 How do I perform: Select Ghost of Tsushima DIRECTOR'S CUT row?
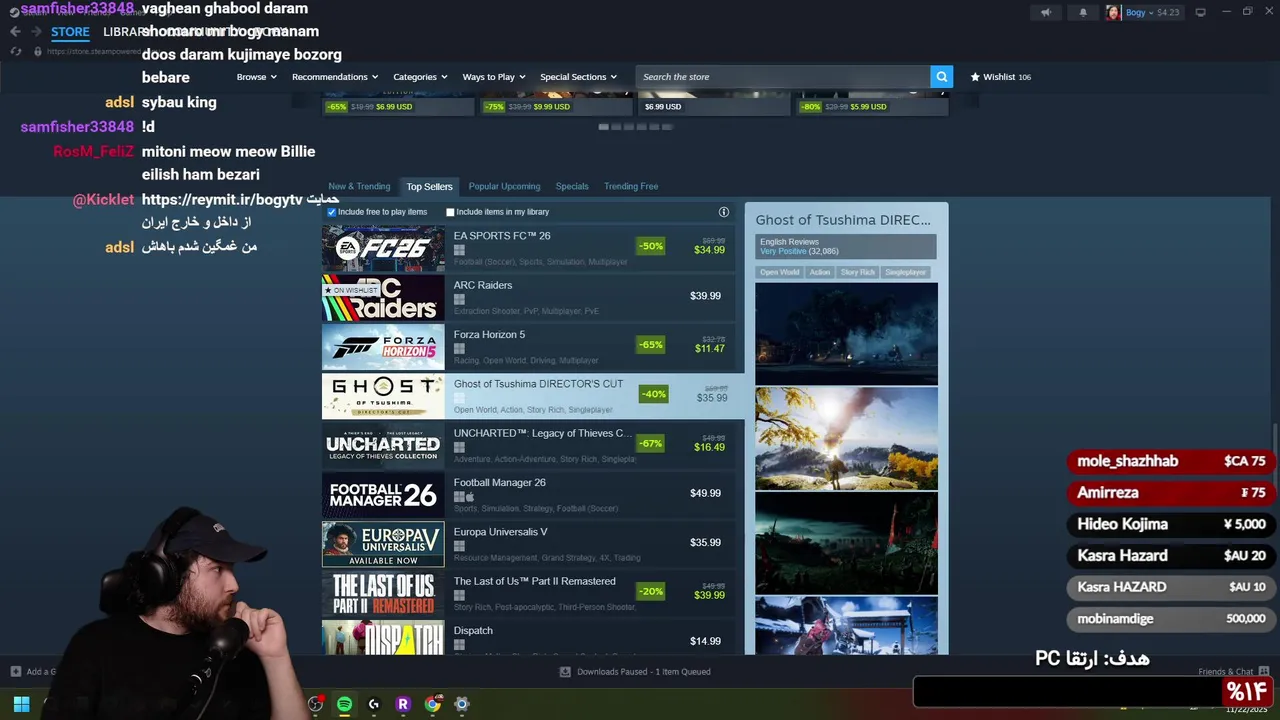[x=533, y=396]
